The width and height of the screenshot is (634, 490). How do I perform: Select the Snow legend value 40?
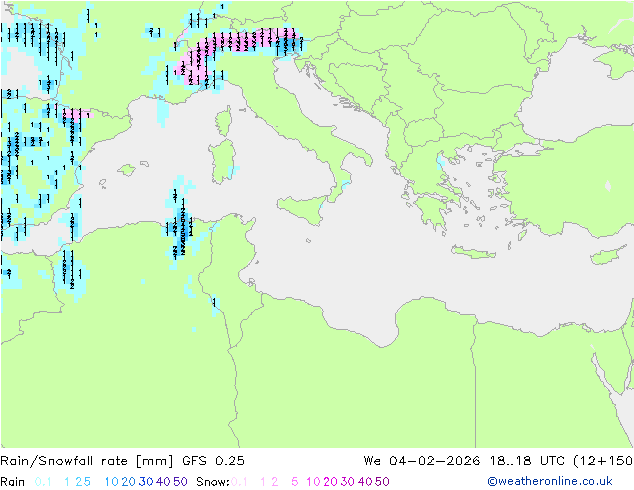pos(365,482)
